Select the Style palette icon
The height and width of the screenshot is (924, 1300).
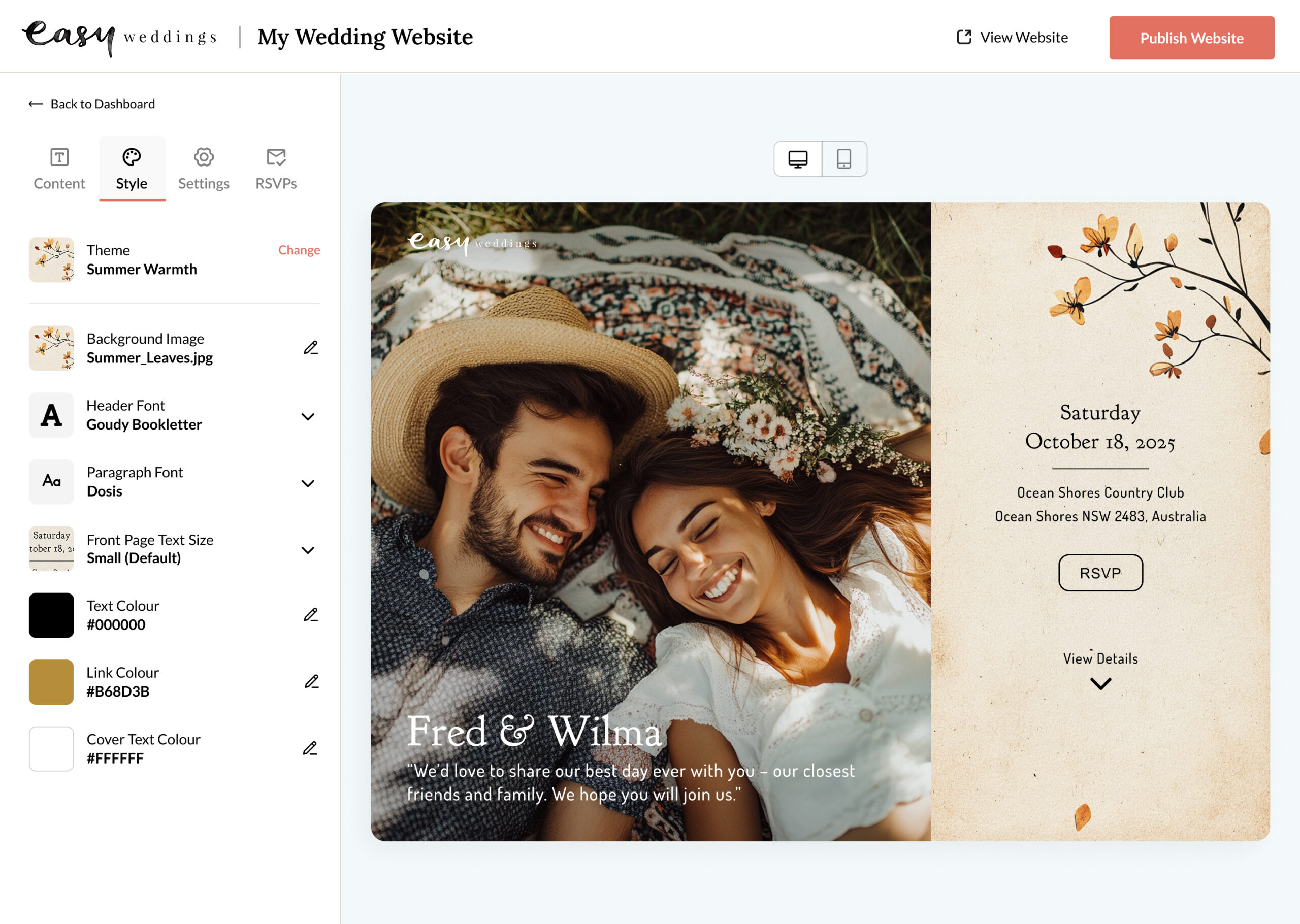coord(132,157)
